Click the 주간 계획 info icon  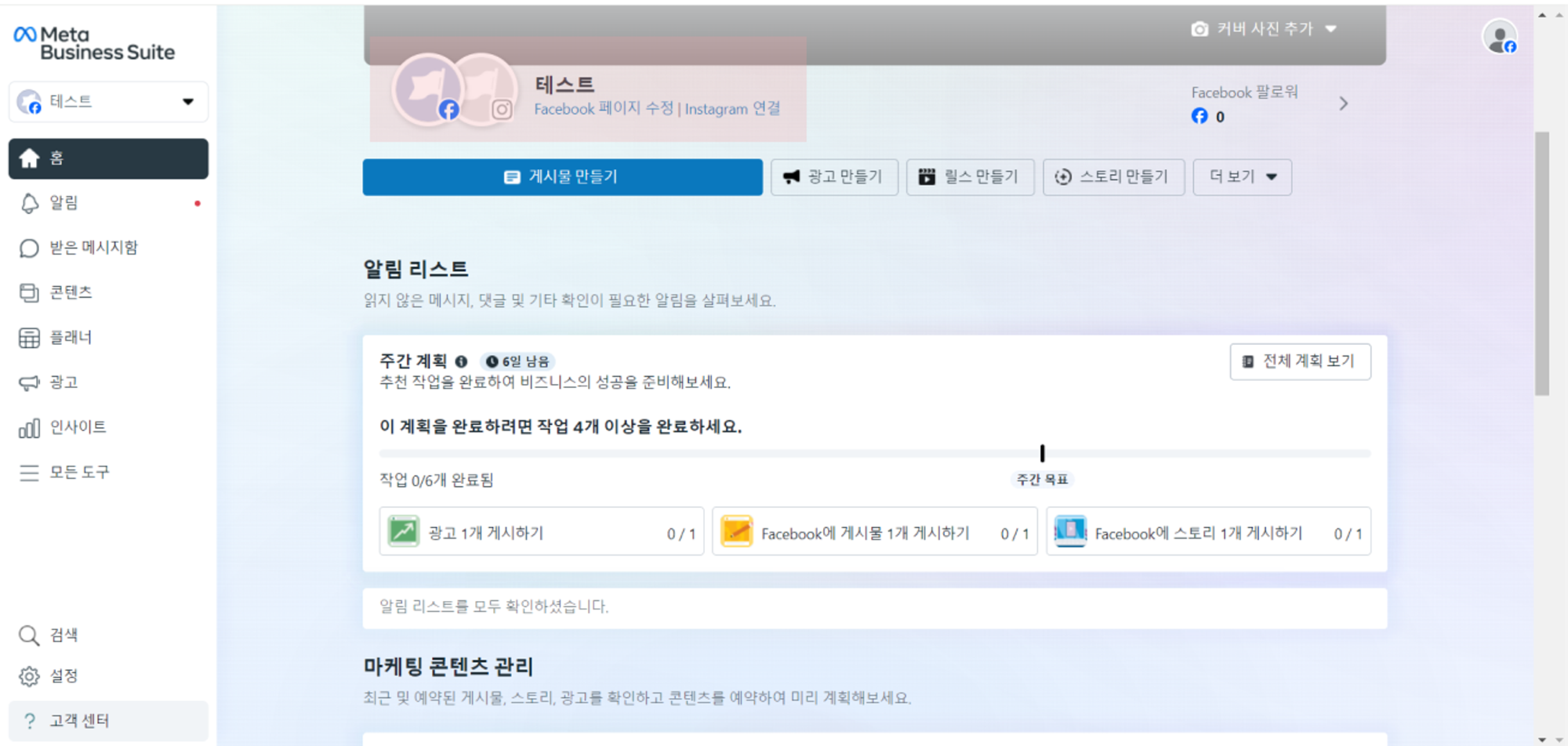[x=461, y=361]
